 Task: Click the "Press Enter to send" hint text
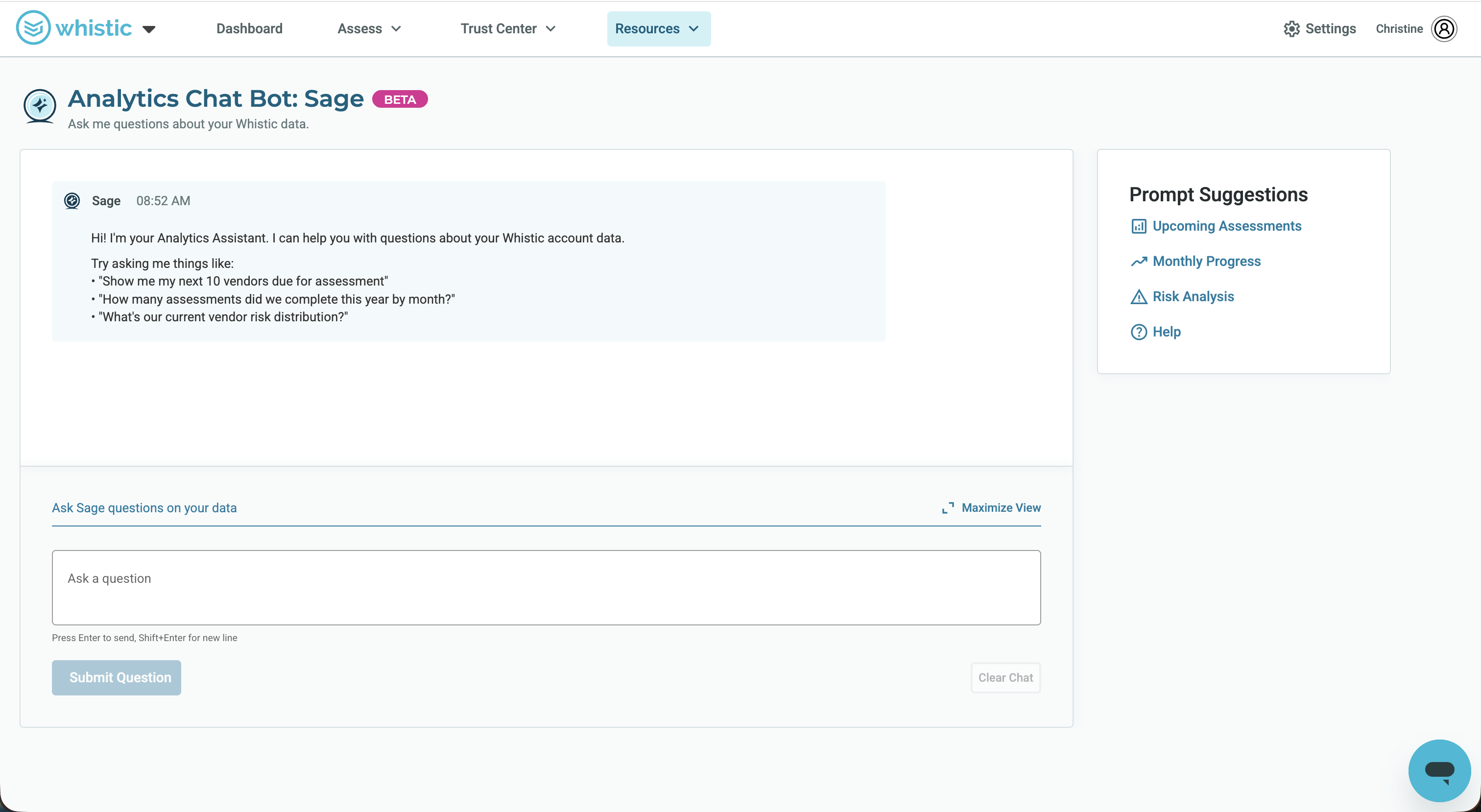(x=145, y=638)
